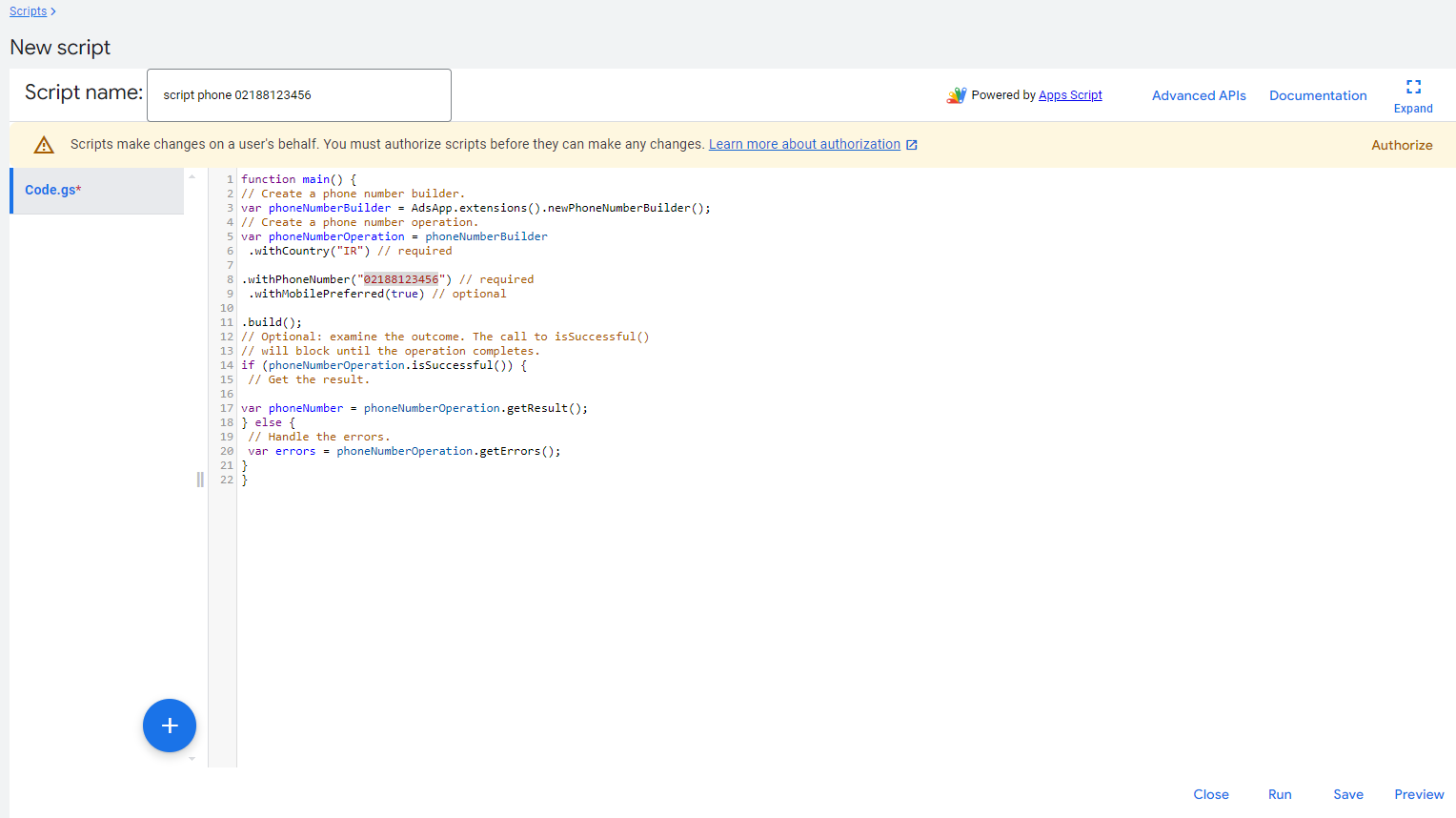Click '// Handle the errors.' comment line
1456x818 pixels.
[319, 437]
